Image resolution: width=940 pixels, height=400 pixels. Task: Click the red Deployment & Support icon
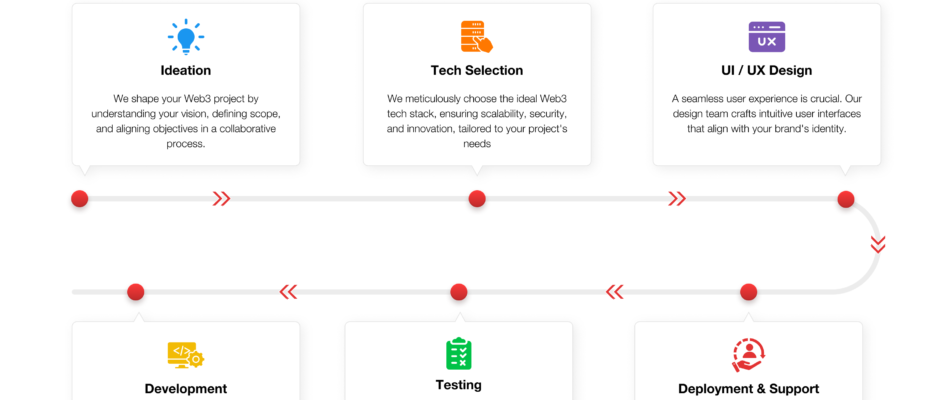pyautogui.click(x=748, y=355)
